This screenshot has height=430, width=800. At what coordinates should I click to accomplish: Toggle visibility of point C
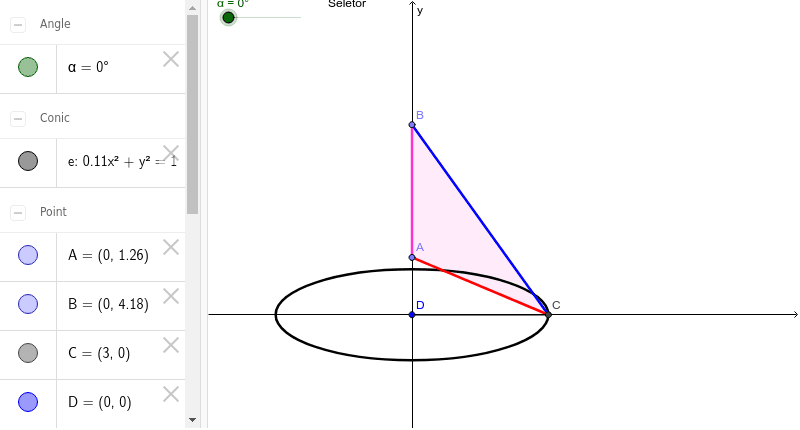point(28,352)
